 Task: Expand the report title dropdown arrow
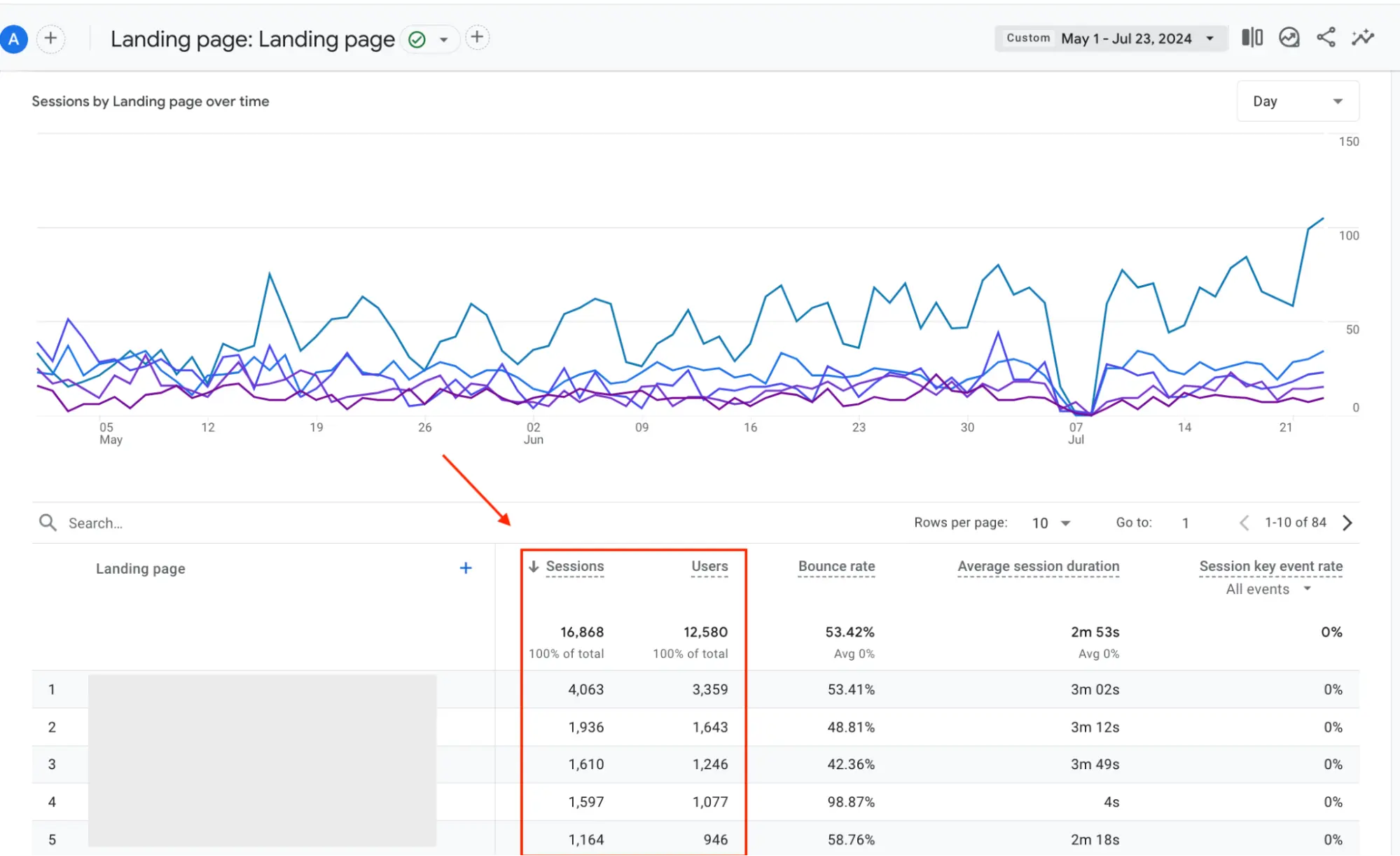tap(443, 40)
